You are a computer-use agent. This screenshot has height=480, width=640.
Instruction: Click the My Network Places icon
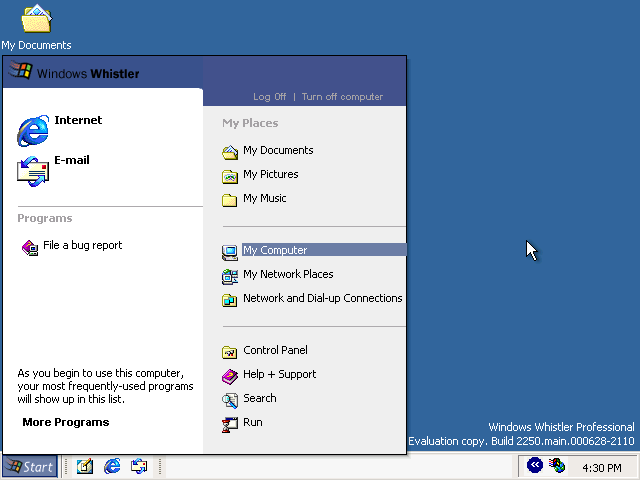[x=230, y=276]
